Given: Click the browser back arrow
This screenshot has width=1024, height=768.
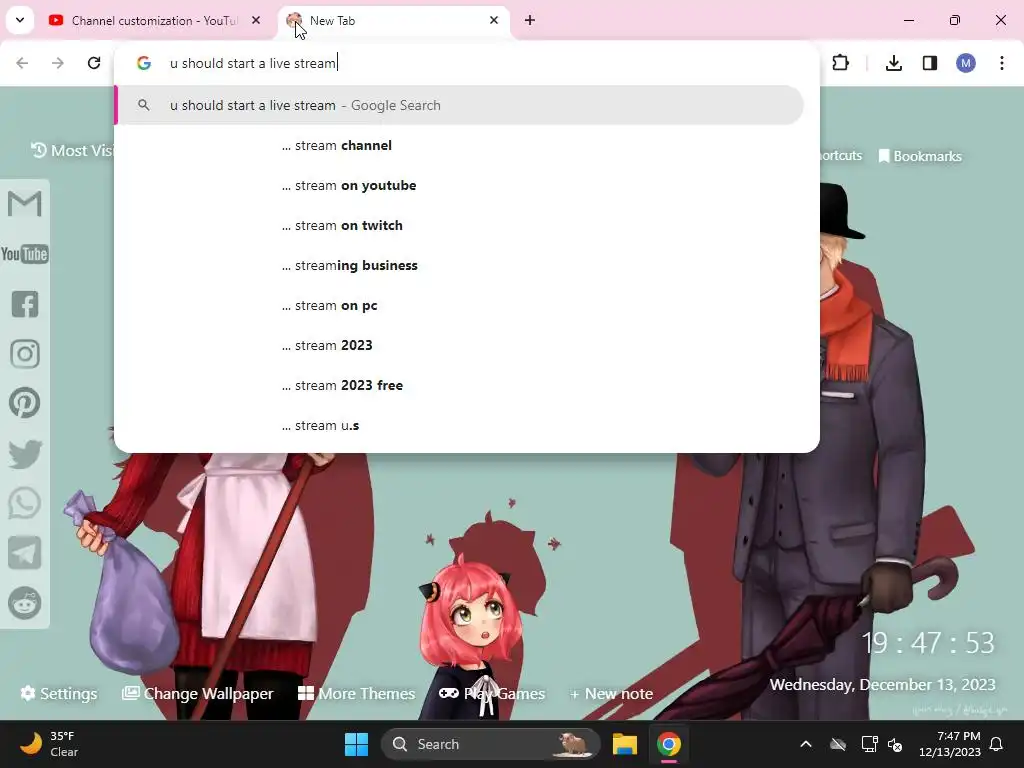Looking at the screenshot, I should [22, 63].
